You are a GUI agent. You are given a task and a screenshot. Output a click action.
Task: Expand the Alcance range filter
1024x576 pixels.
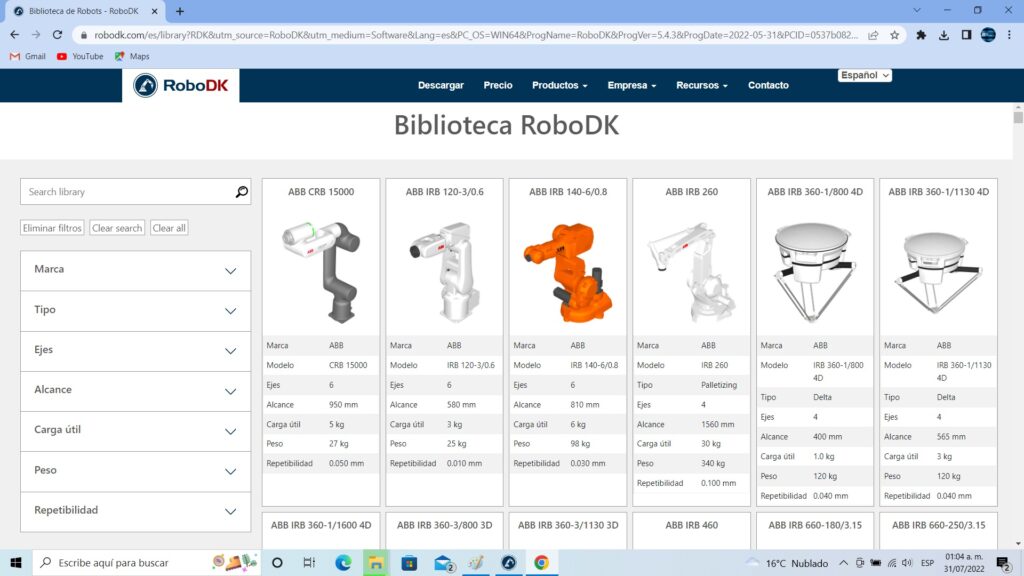(135, 390)
